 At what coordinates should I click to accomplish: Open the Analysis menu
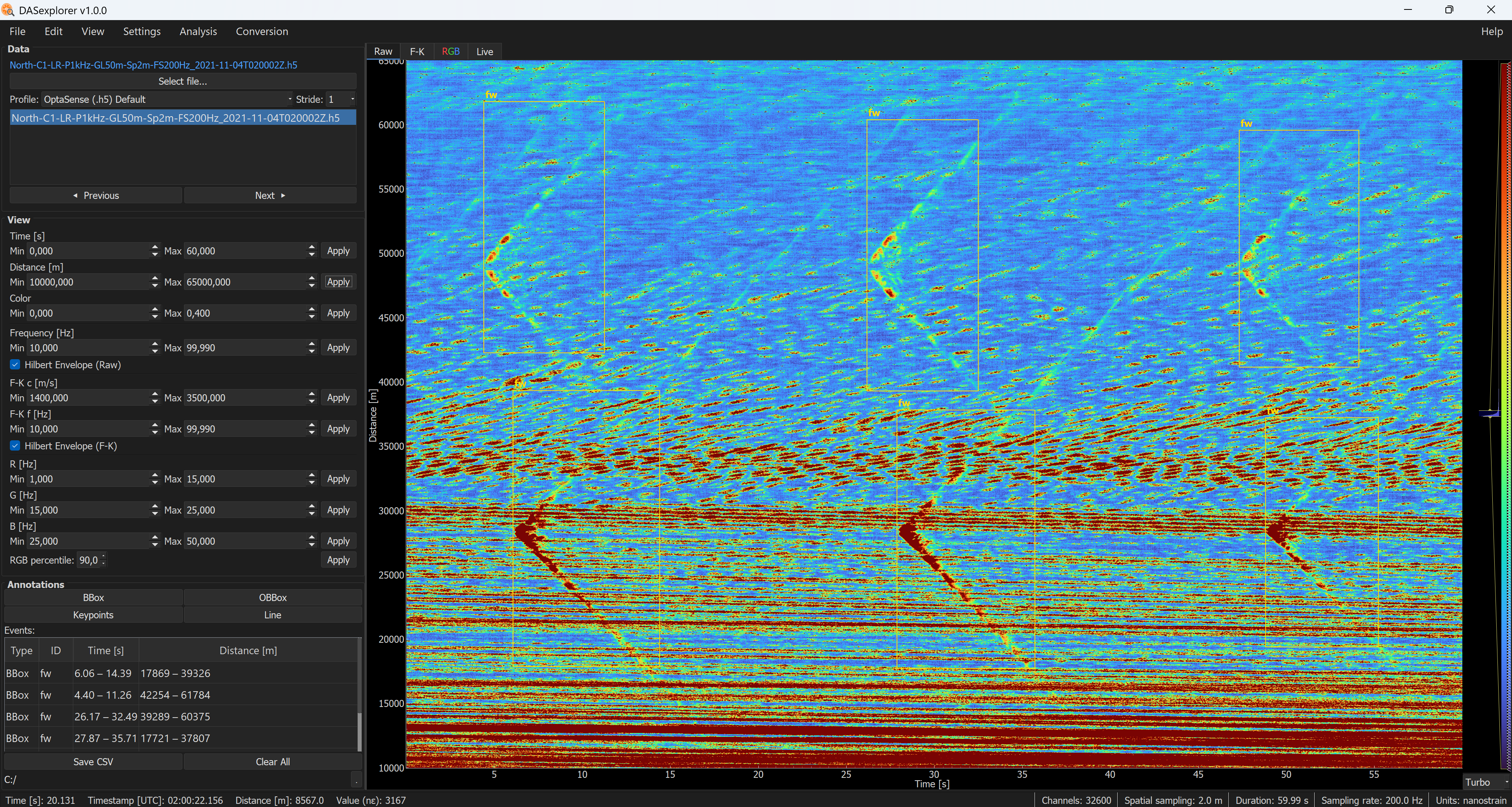click(x=198, y=32)
